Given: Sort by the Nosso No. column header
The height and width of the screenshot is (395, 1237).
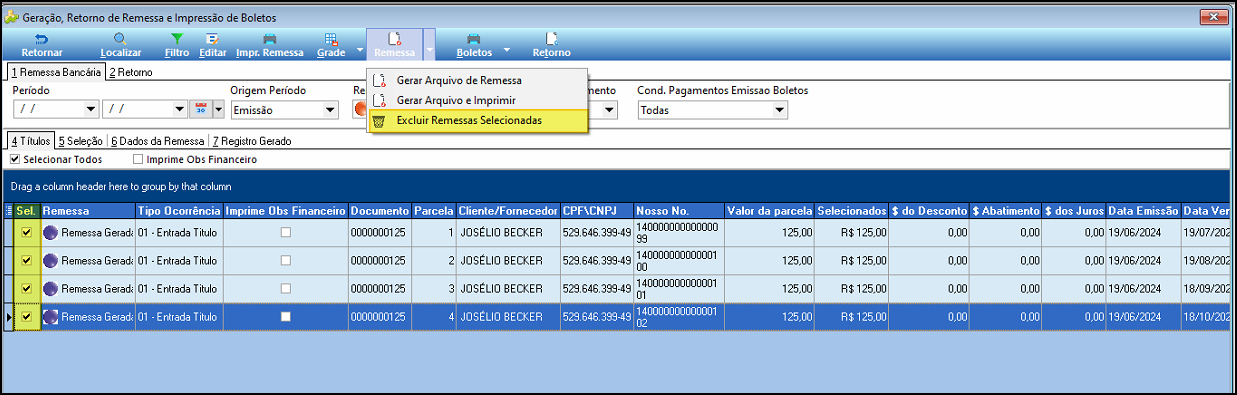Looking at the screenshot, I should tap(679, 211).
